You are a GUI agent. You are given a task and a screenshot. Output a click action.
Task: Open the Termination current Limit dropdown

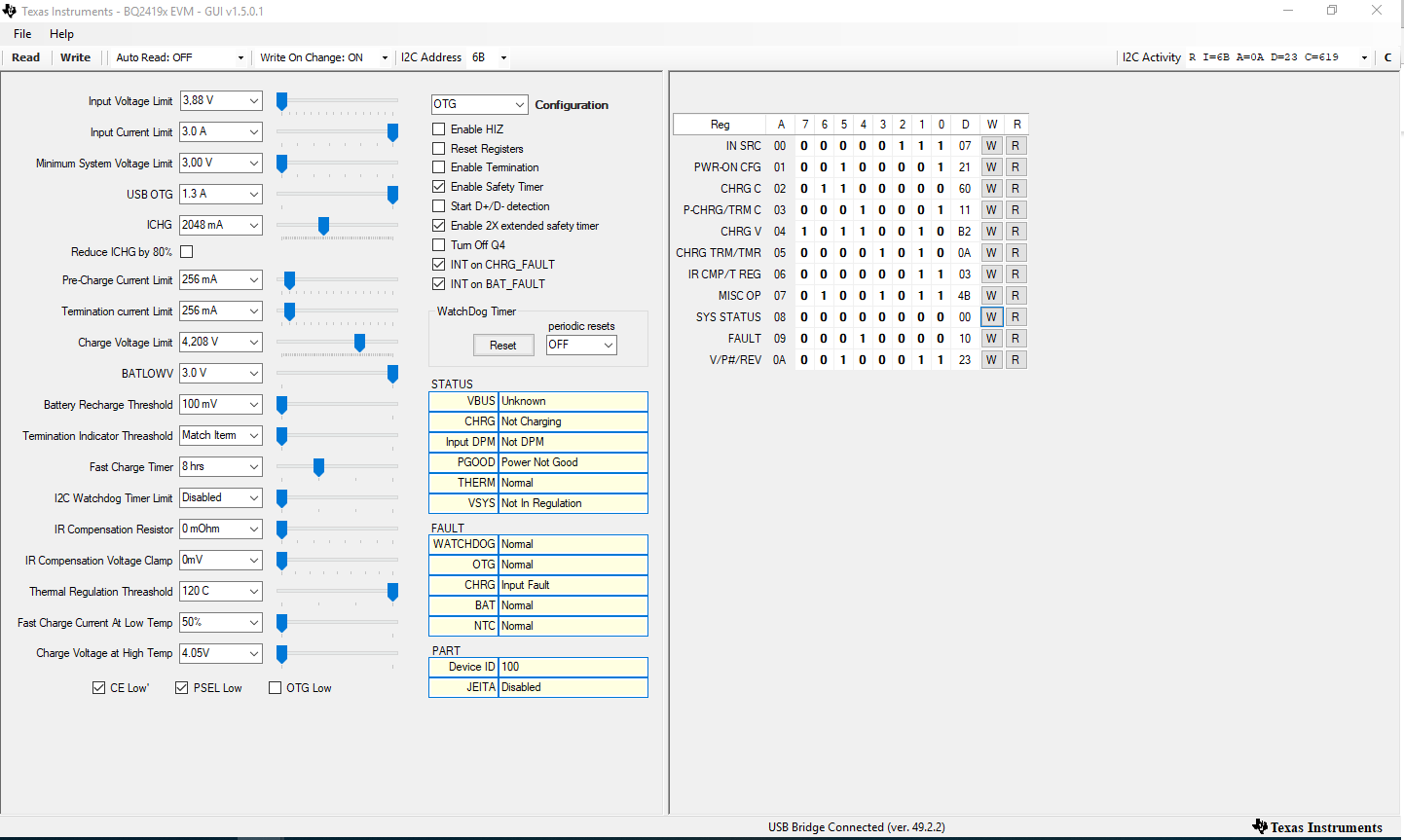point(221,310)
